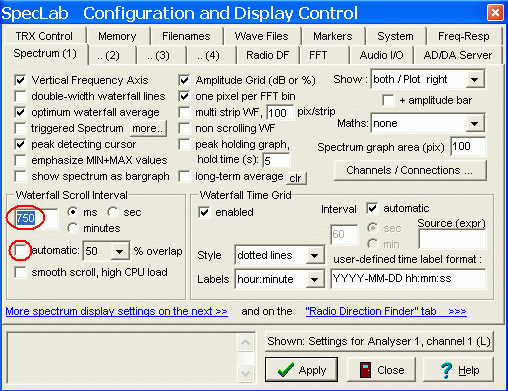Click user-defined time label format field
Viewport: 508px width, 391px height.
(x=408, y=279)
